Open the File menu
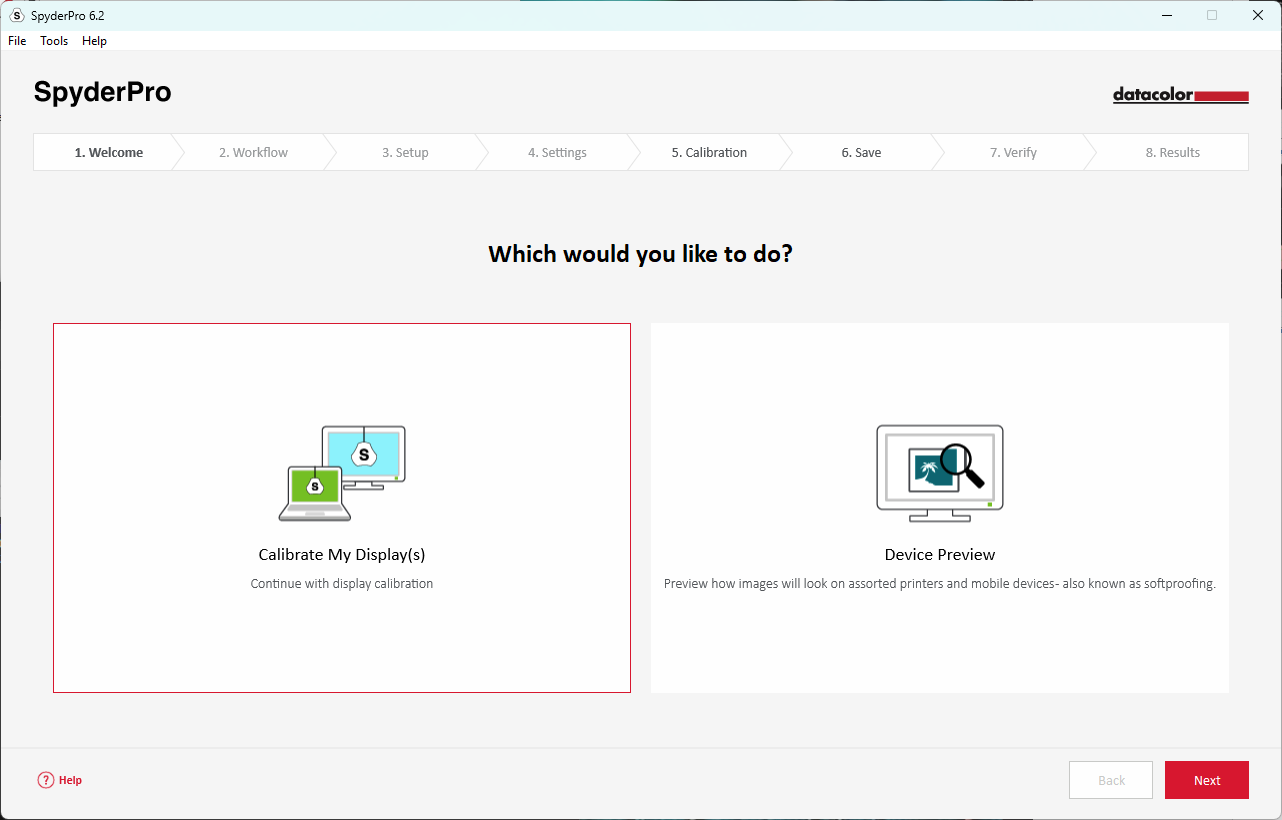 point(17,41)
